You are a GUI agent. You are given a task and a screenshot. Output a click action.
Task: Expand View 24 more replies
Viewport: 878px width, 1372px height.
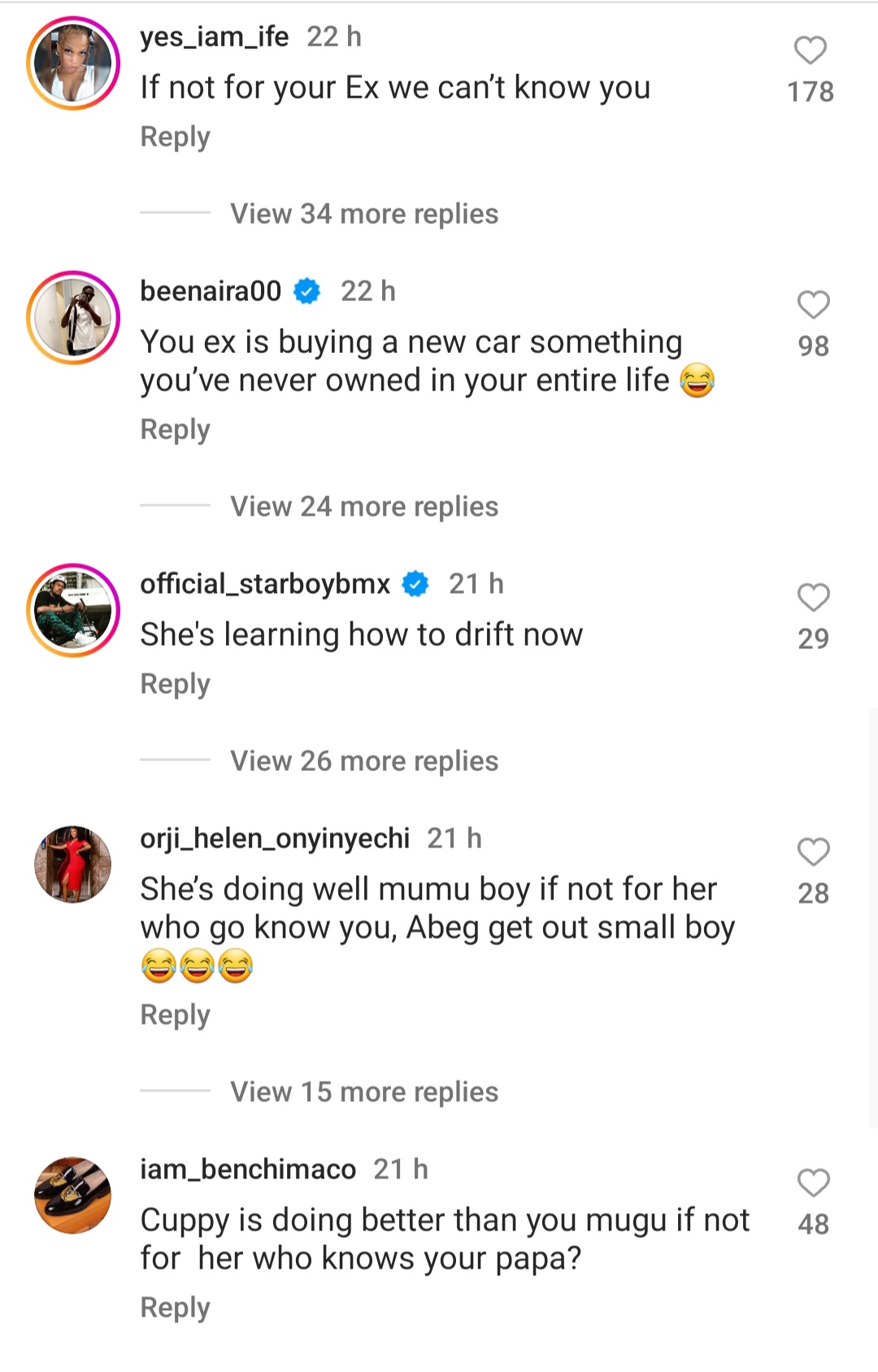pos(363,507)
